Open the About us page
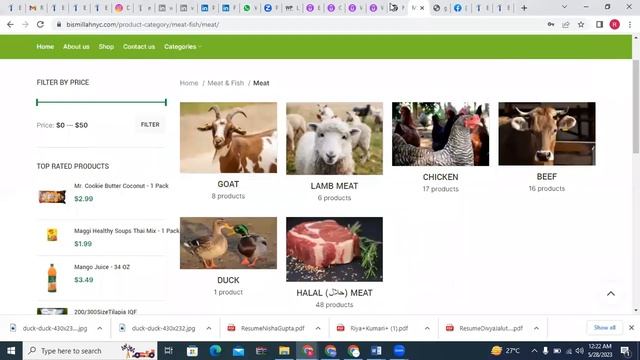Screen dimensions: 640x360 pos(76,47)
